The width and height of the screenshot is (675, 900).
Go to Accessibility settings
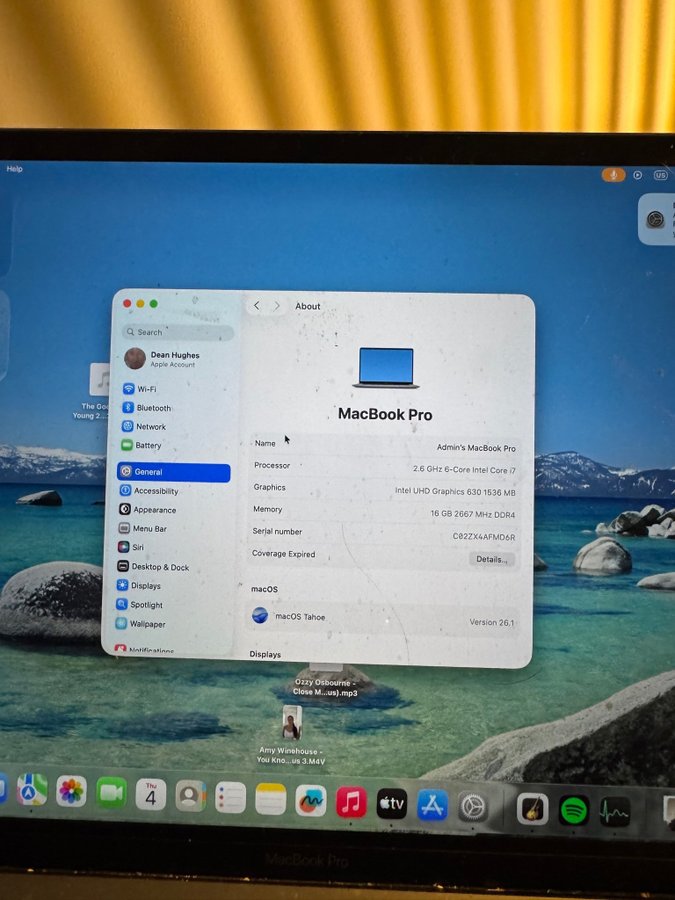(155, 491)
